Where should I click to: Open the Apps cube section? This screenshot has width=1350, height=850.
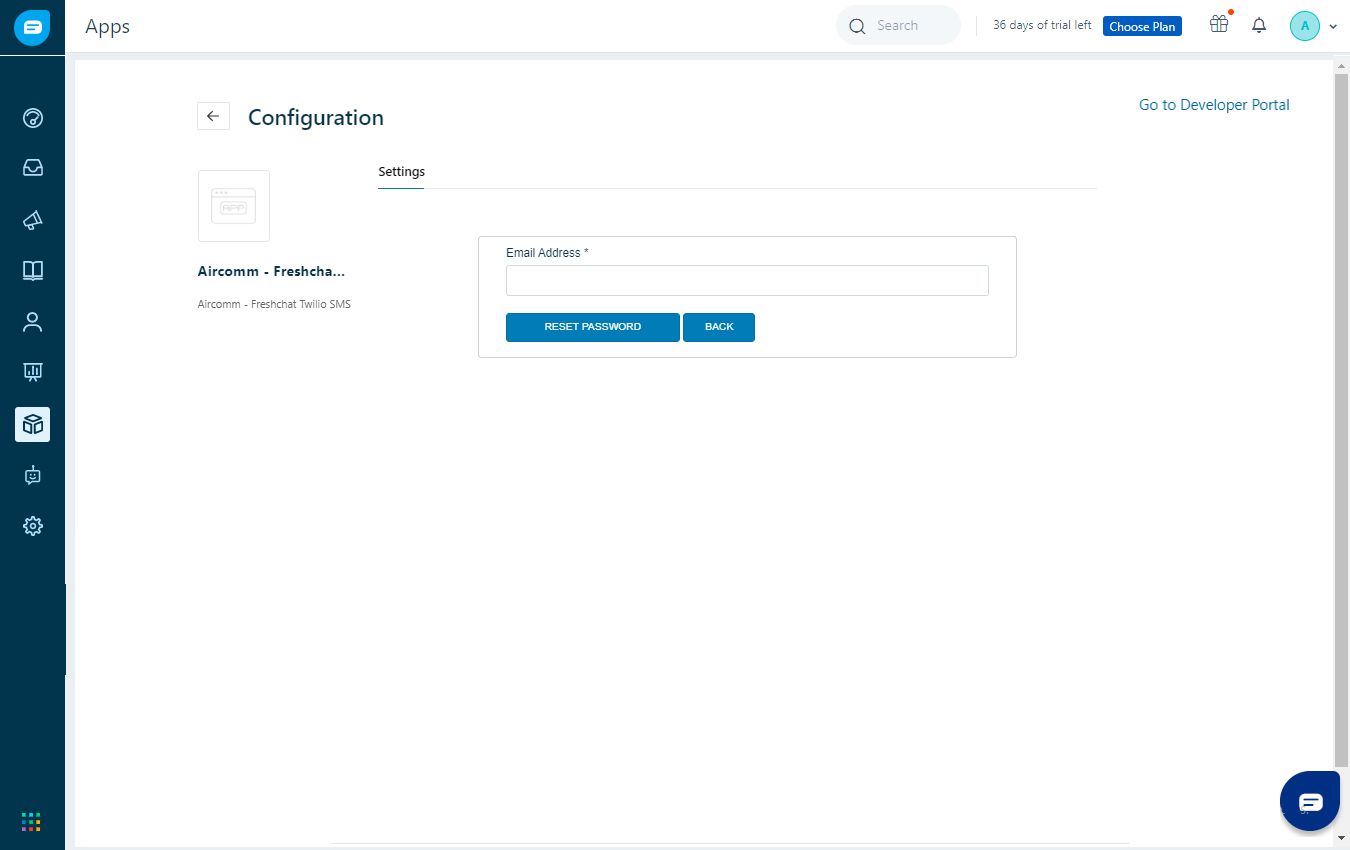point(33,424)
